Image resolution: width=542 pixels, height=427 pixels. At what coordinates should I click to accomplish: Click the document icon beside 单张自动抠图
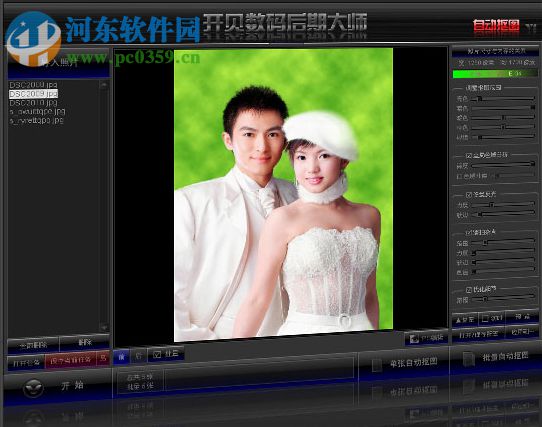click(x=377, y=365)
